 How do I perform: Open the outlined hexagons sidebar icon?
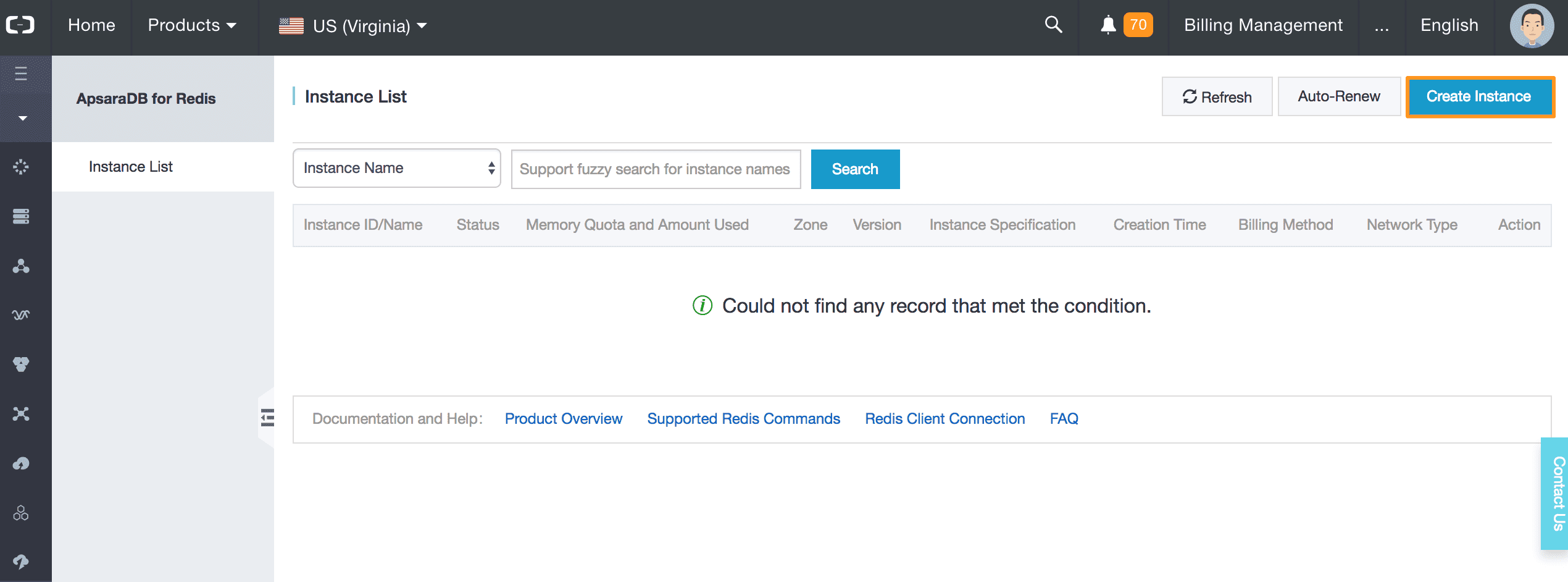[21, 513]
